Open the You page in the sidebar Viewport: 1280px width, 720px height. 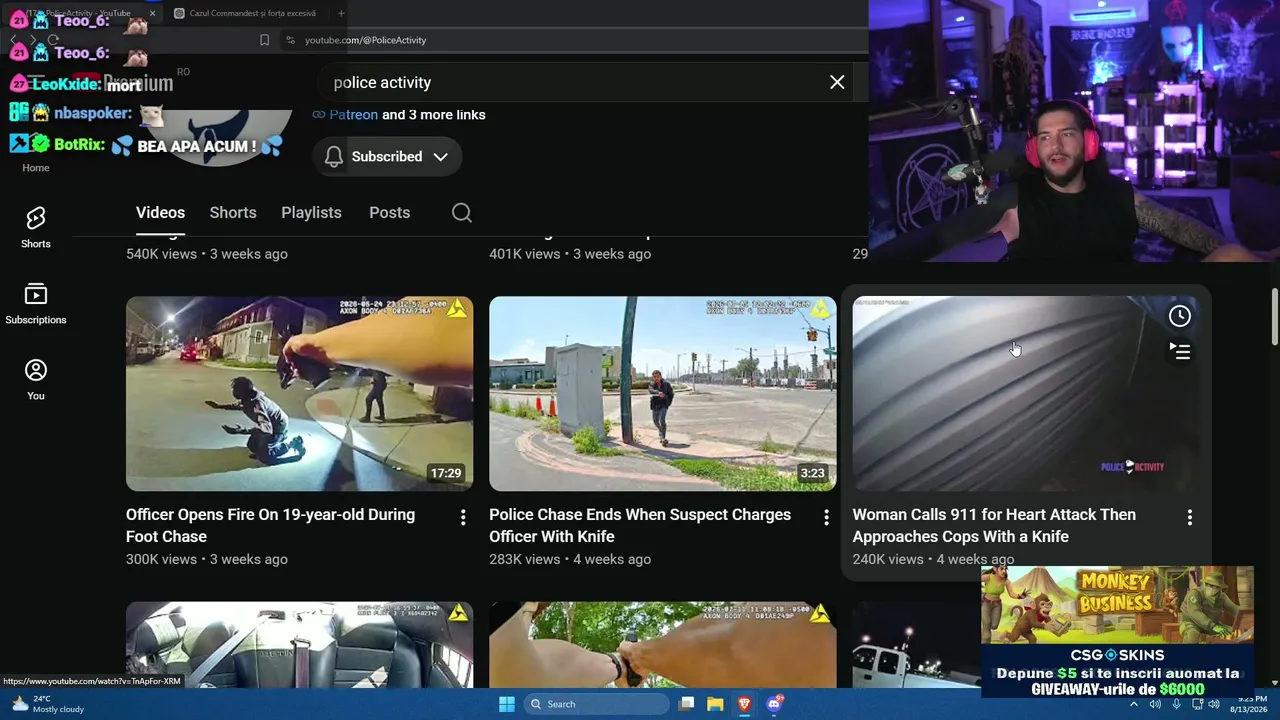(x=36, y=379)
